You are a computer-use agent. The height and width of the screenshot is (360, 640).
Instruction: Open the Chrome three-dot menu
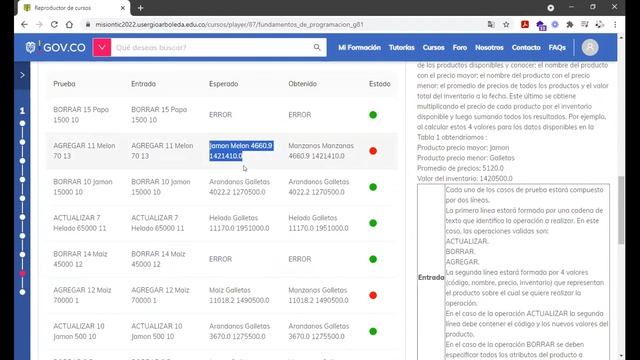click(615, 24)
